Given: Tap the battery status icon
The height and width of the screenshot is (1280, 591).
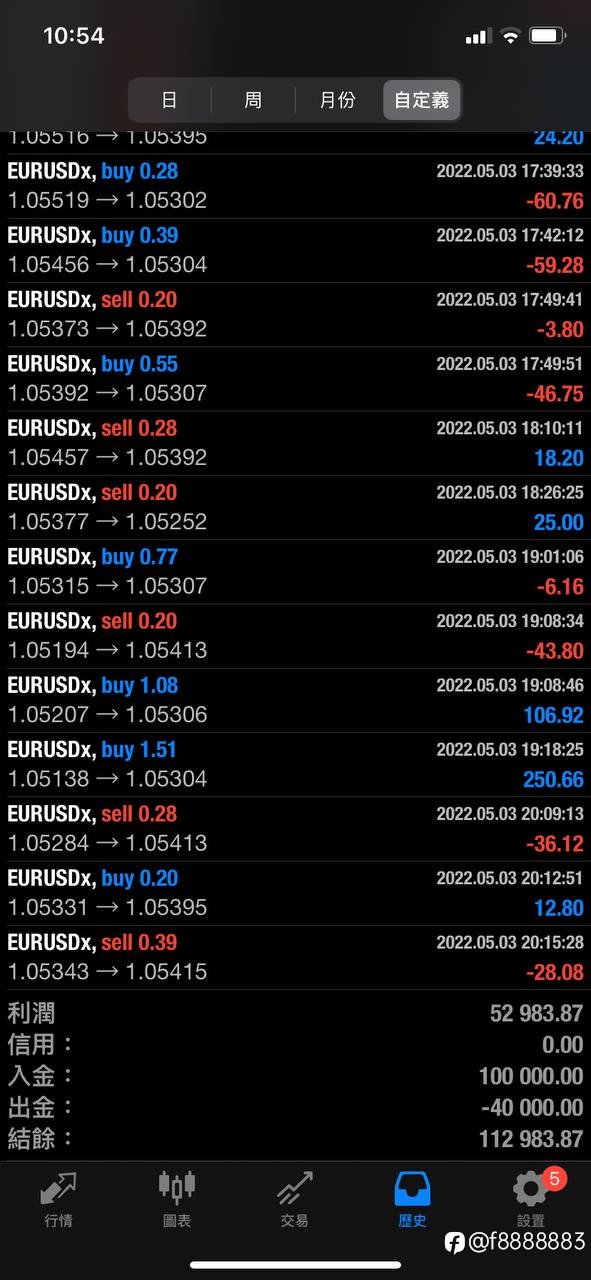Looking at the screenshot, I should [548, 36].
